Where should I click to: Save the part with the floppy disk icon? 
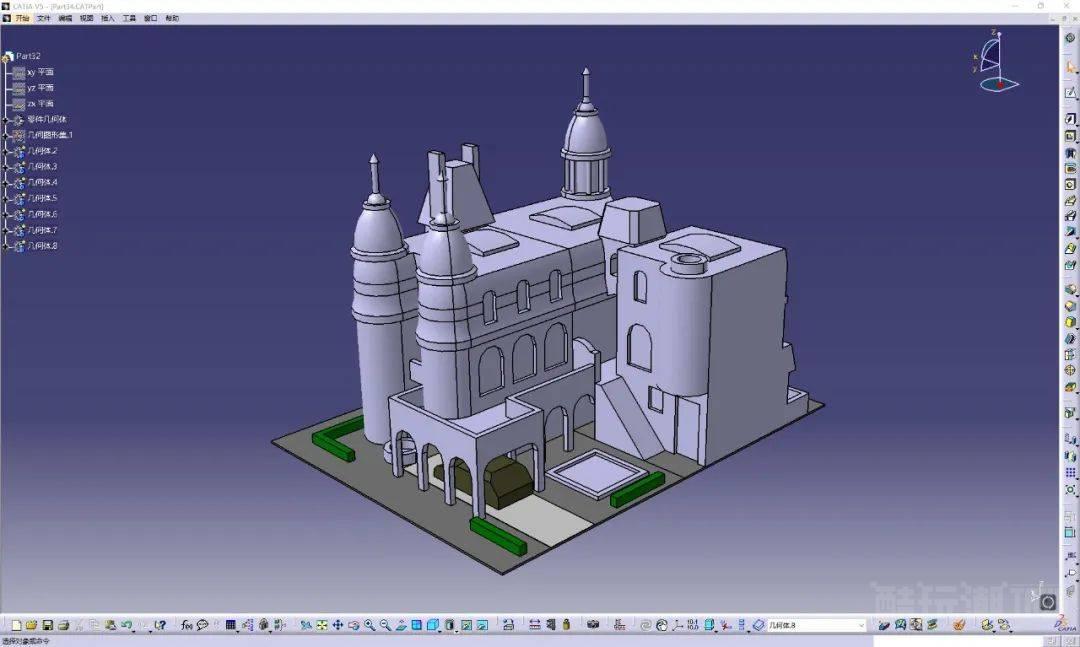coord(48,625)
